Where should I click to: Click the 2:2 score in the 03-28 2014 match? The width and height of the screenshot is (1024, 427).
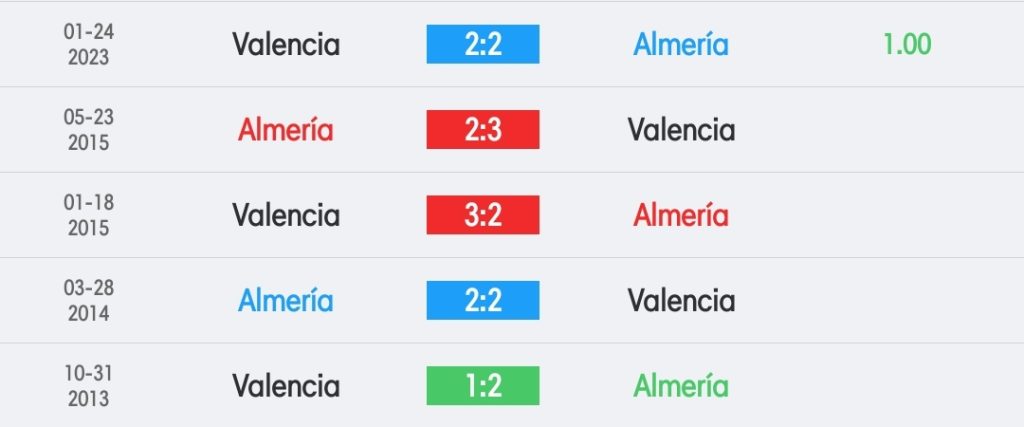point(483,300)
